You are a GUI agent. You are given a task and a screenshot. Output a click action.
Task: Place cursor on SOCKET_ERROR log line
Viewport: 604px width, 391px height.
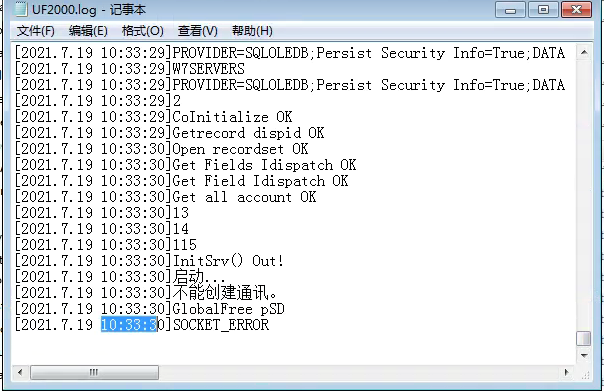tap(142, 325)
